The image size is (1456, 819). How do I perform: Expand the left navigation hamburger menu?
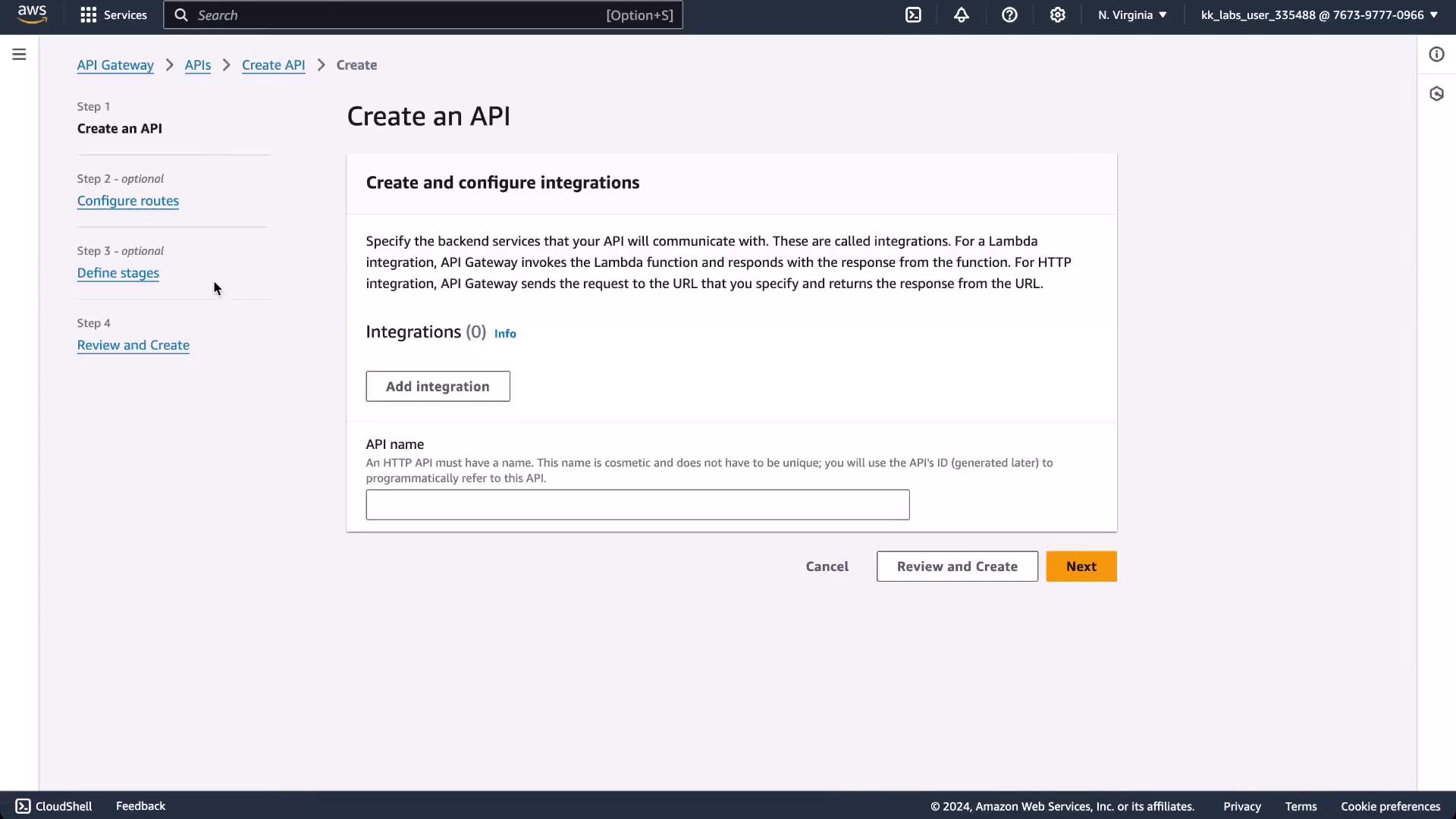click(19, 55)
